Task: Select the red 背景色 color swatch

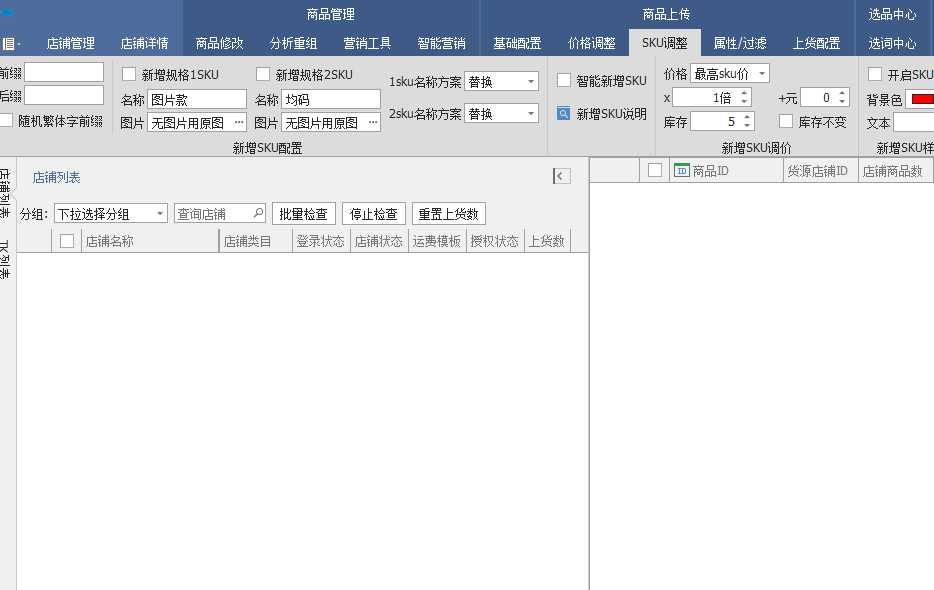Action: coord(921,99)
